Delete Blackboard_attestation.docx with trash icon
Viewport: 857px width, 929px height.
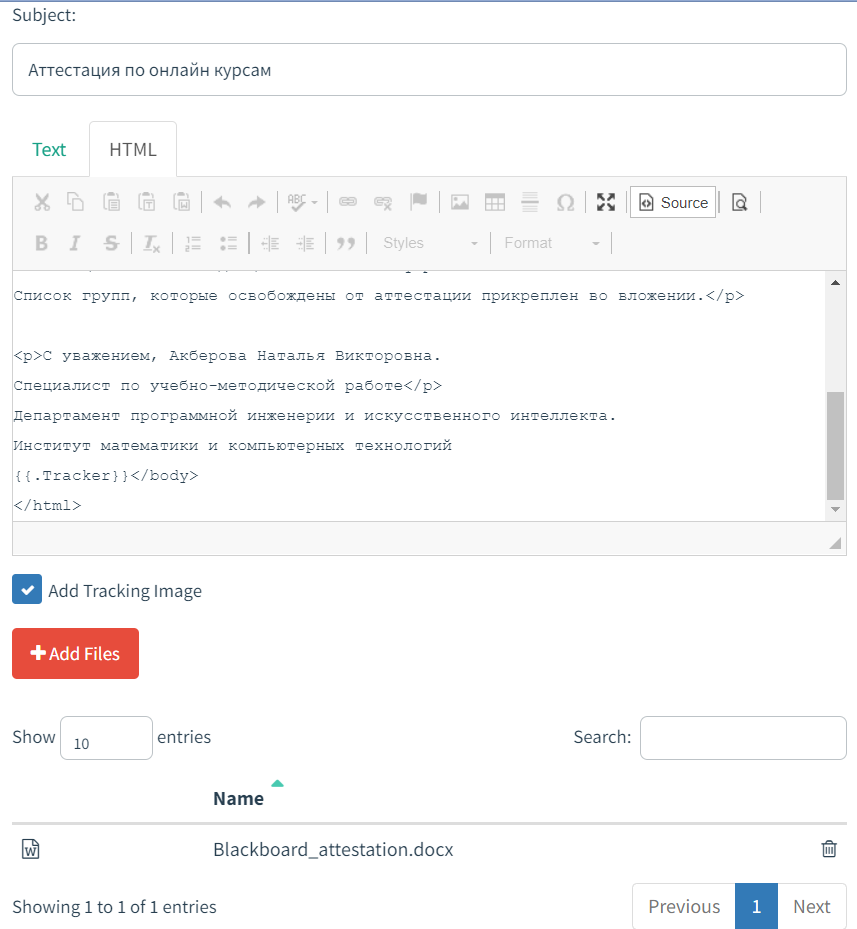coord(828,849)
